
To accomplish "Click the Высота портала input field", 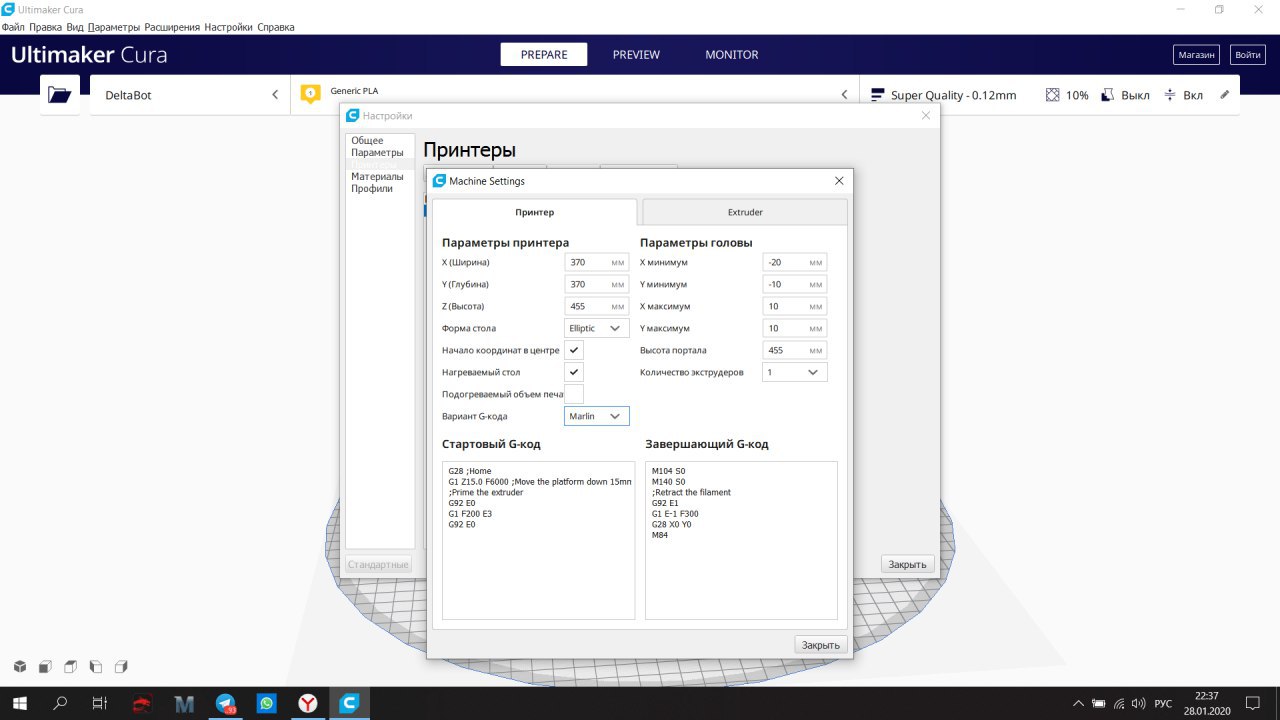I will pyautogui.click(x=795, y=350).
